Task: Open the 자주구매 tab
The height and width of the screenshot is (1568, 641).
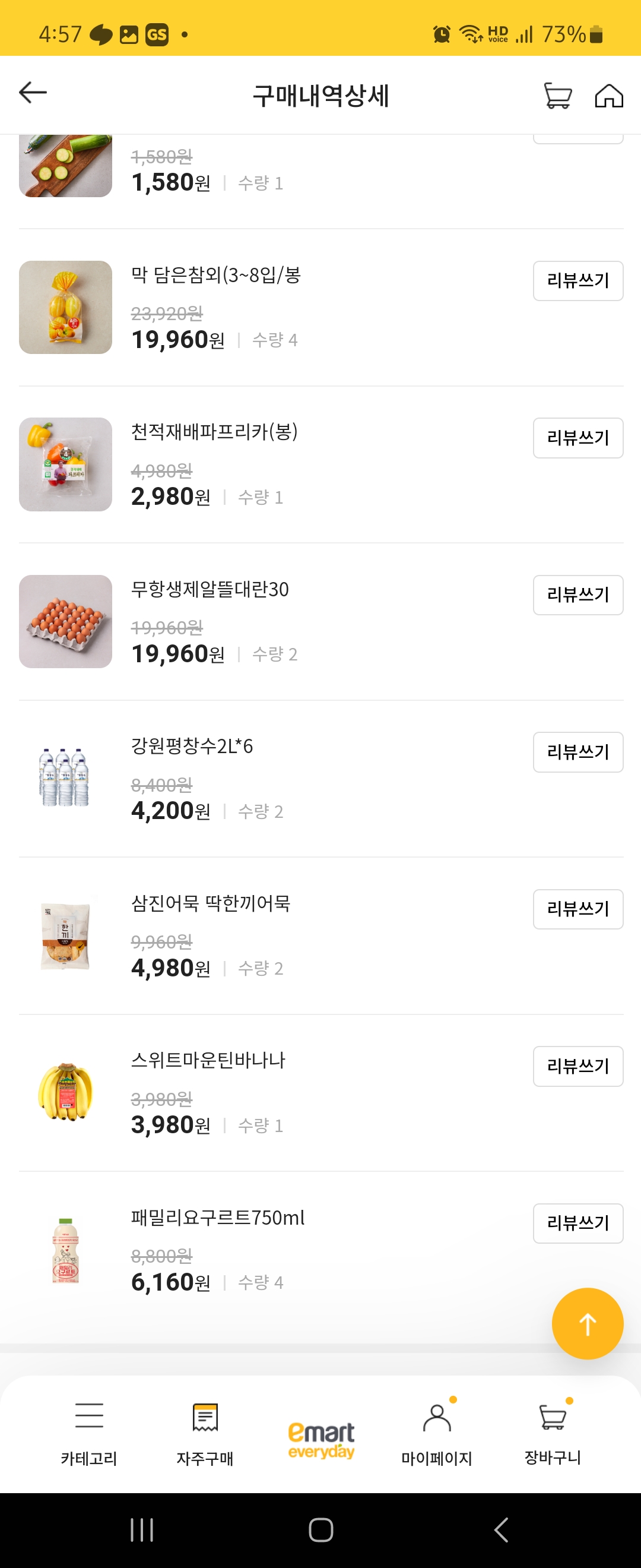Action: 205,1431
